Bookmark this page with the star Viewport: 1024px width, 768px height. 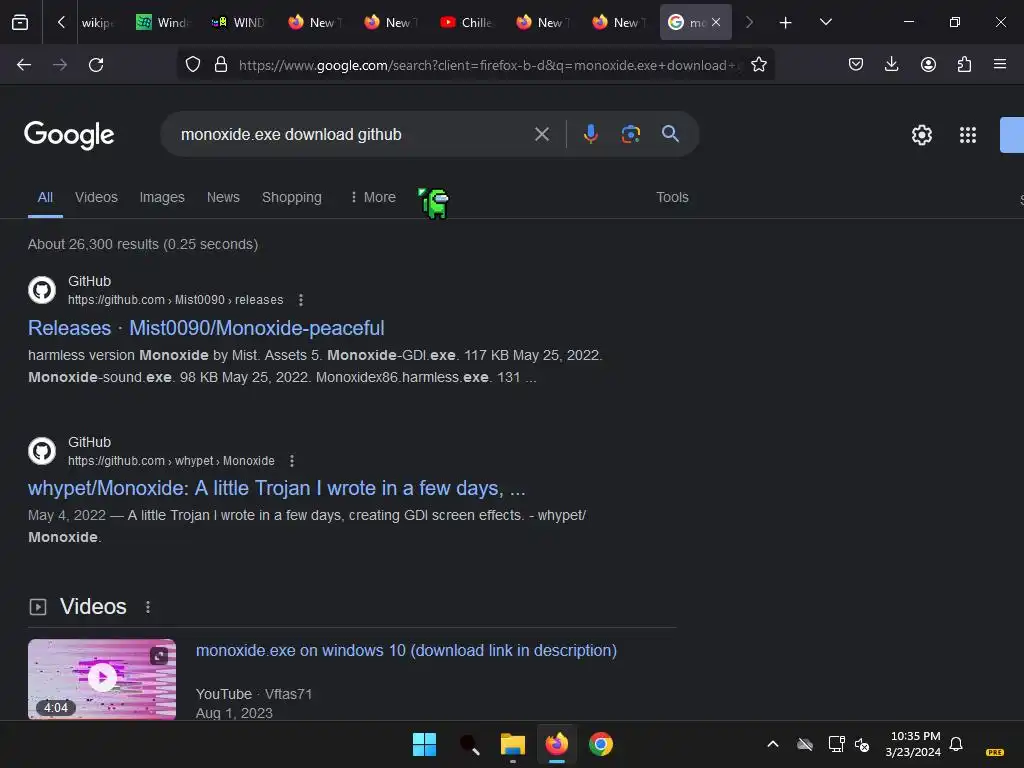(x=758, y=65)
